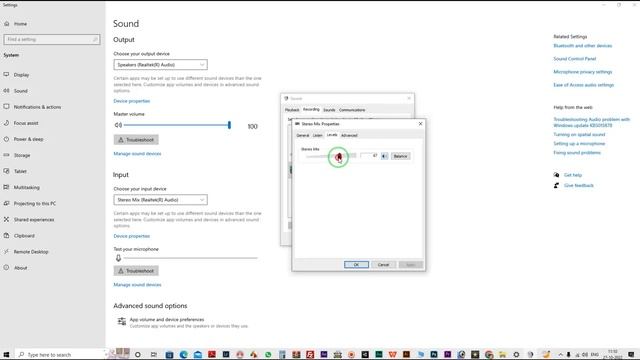Cancel the Stereo Mix Properties dialog
The width and height of the screenshot is (640, 360).
pyautogui.click(x=383, y=264)
